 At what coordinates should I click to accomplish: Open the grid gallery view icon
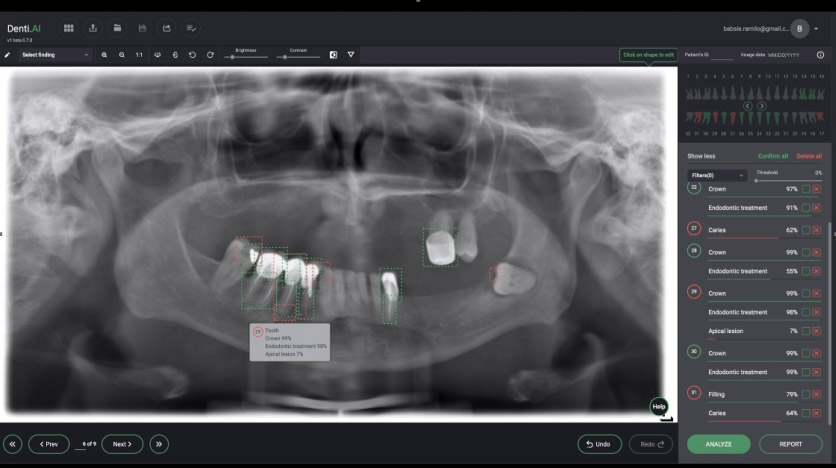click(x=68, y=28)
